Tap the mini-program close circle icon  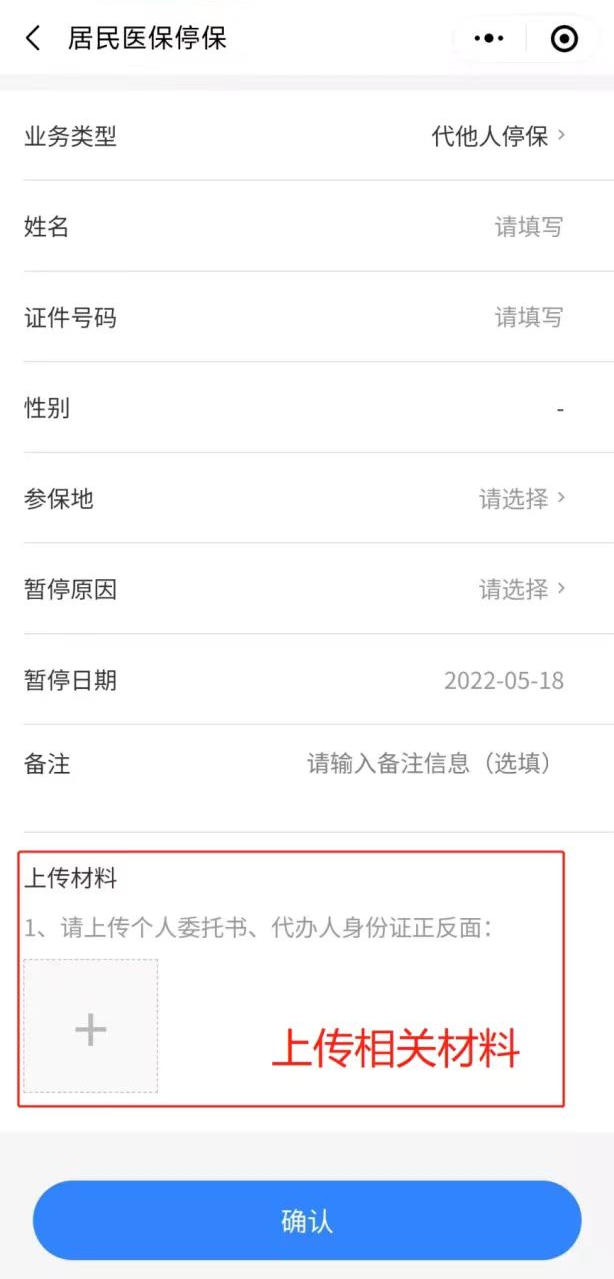(x=564, y=39)
